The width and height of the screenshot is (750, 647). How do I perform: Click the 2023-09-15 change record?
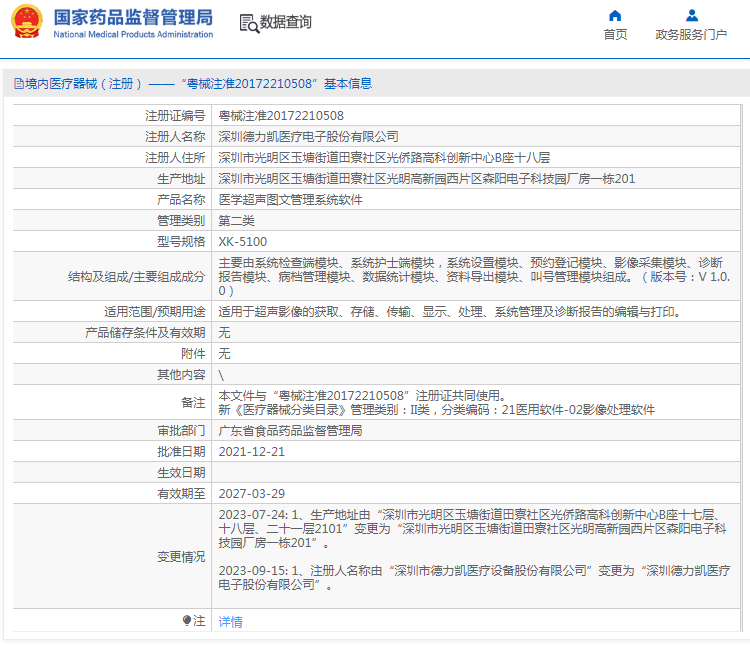click(474, 578)
